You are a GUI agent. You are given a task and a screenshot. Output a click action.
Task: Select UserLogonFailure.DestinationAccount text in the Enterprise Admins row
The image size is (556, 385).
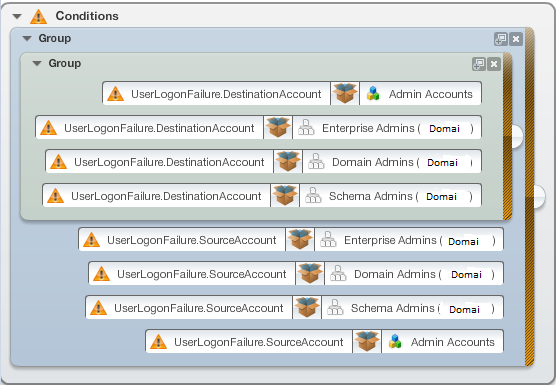(x=159, y=128)
